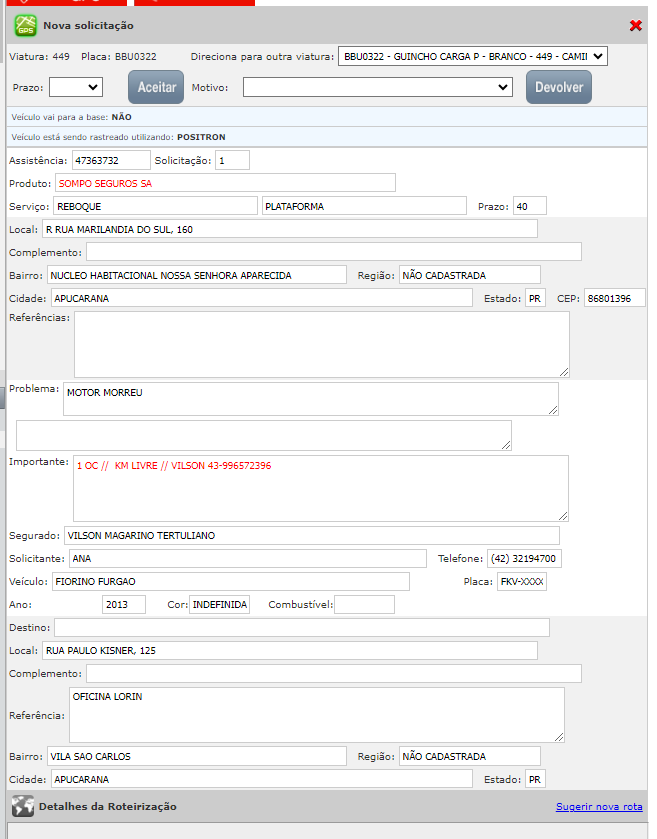
Task: Click the globe icon beside Detalhes da Roteirização
Action: tap(22, 806)
